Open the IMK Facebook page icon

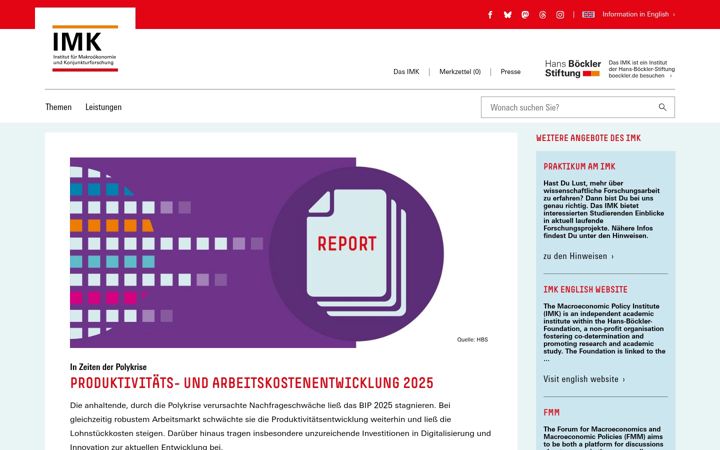point(490,15)
